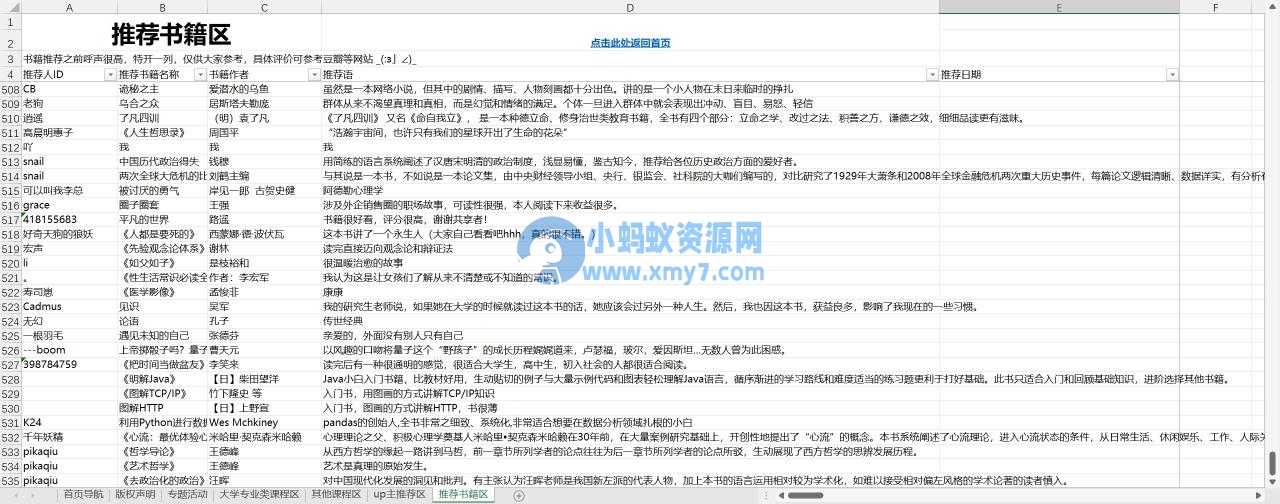Select cell containing 《人生哲思录》
1280x504 pixels.
pyautogui.click(x=162, y=133)
